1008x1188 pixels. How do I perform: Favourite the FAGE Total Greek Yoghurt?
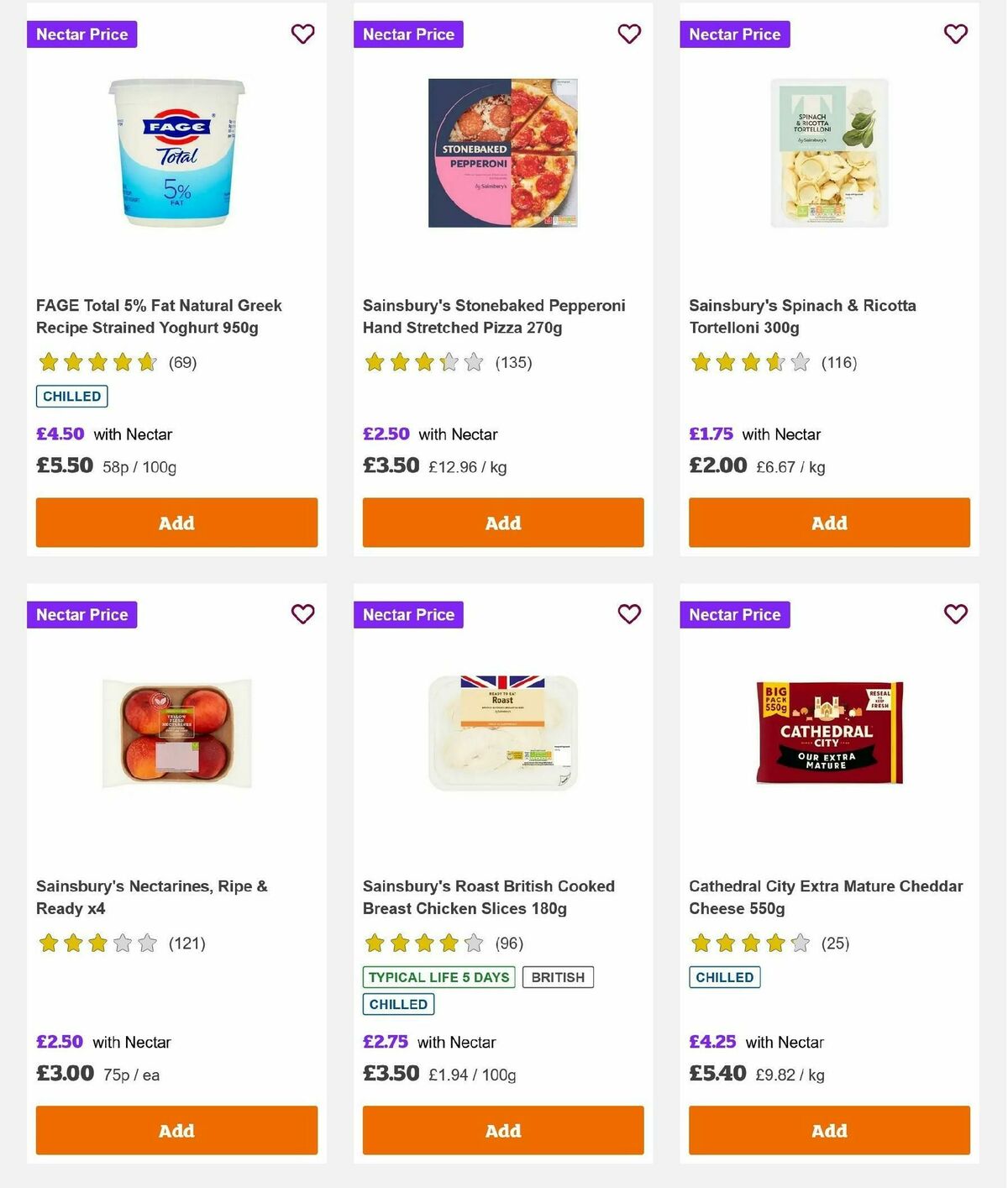pos(302,34)
